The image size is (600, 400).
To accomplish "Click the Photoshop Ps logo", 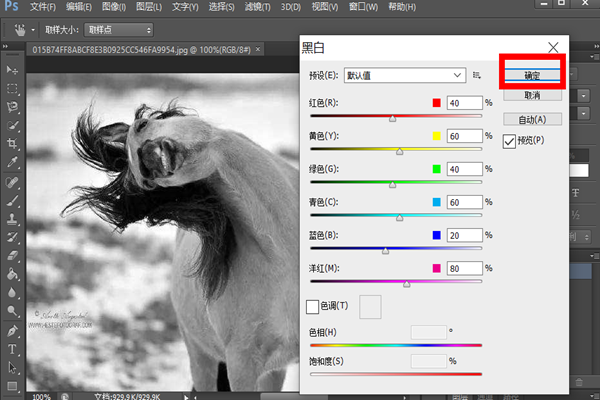I will pos(11,6).
